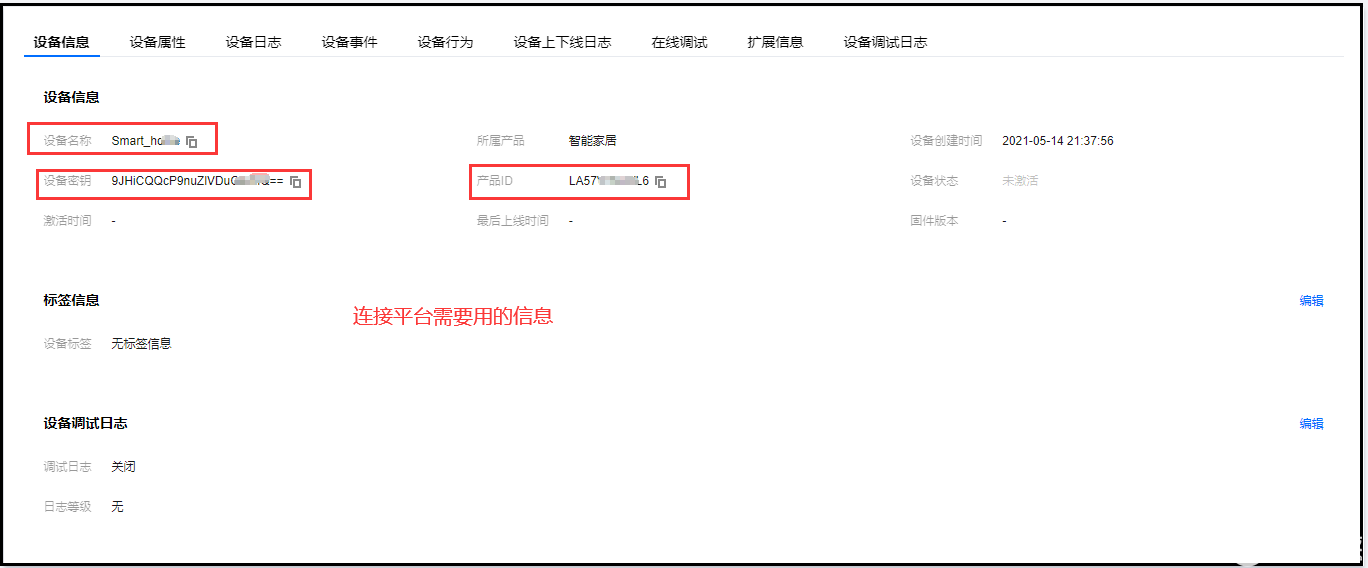Switch to the 扩展信息 tab
This screenshot has height=568, width=1368.
tap(775, 42)
